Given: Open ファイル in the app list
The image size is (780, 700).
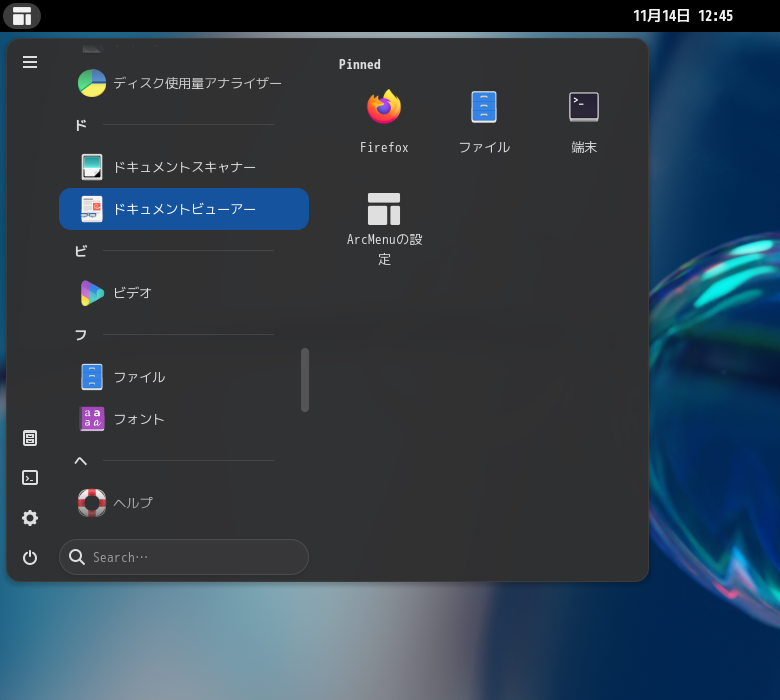Looking at the screenshot, I should (184, 377).
